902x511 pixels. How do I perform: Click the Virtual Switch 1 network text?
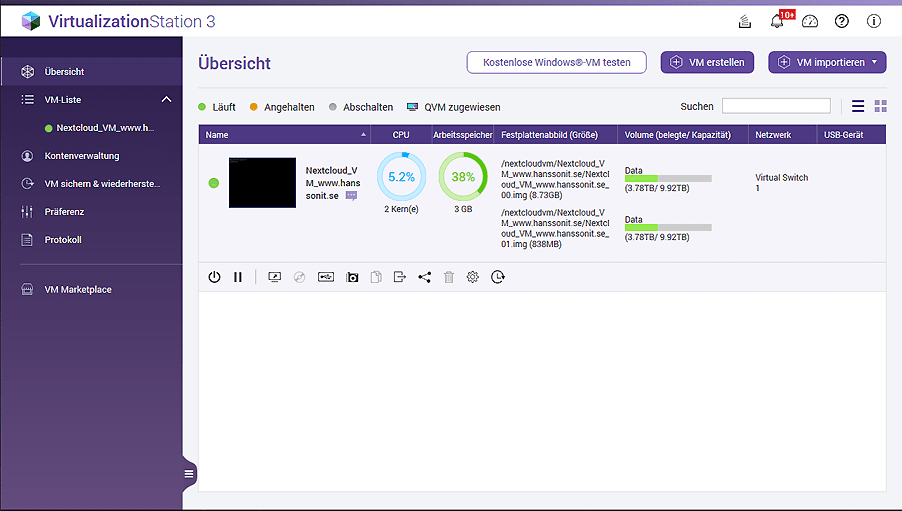tap(781, 182)
